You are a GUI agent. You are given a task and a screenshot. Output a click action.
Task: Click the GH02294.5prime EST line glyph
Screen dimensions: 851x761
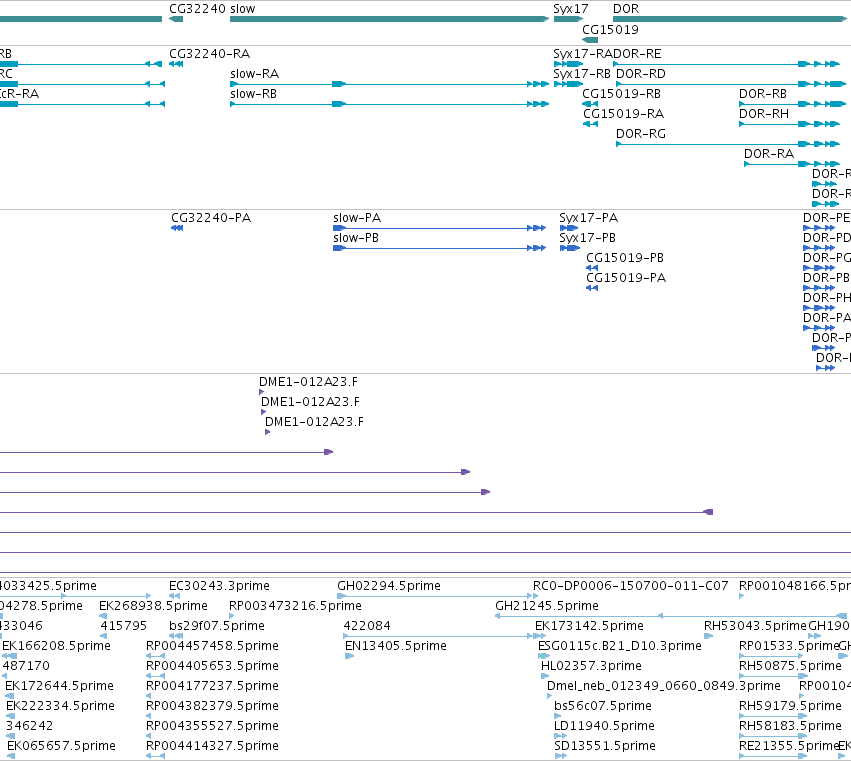click(x=437, y=596)
